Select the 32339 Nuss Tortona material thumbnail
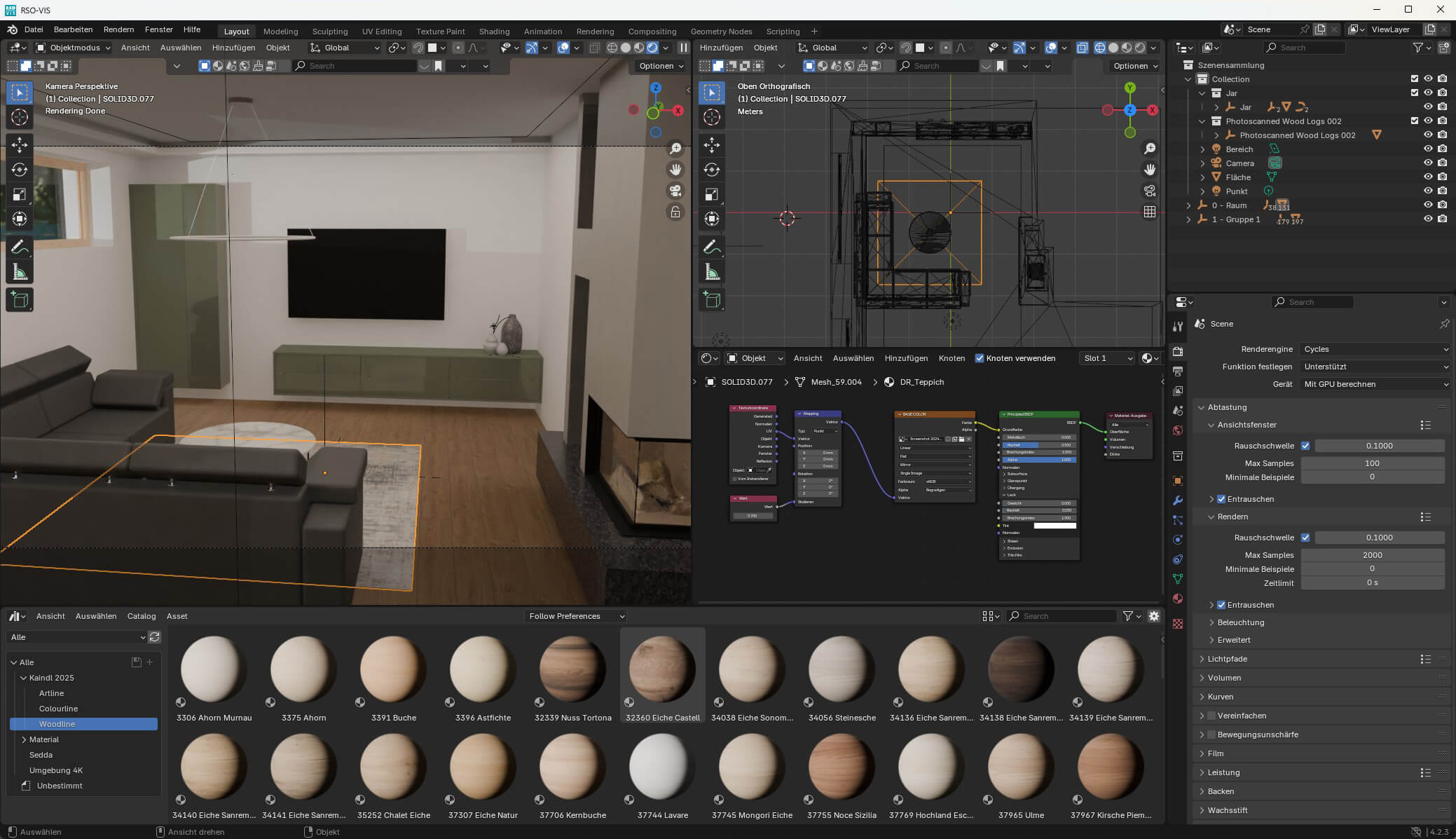Screen dimensions: 1456x839 (x=572, y=670)
